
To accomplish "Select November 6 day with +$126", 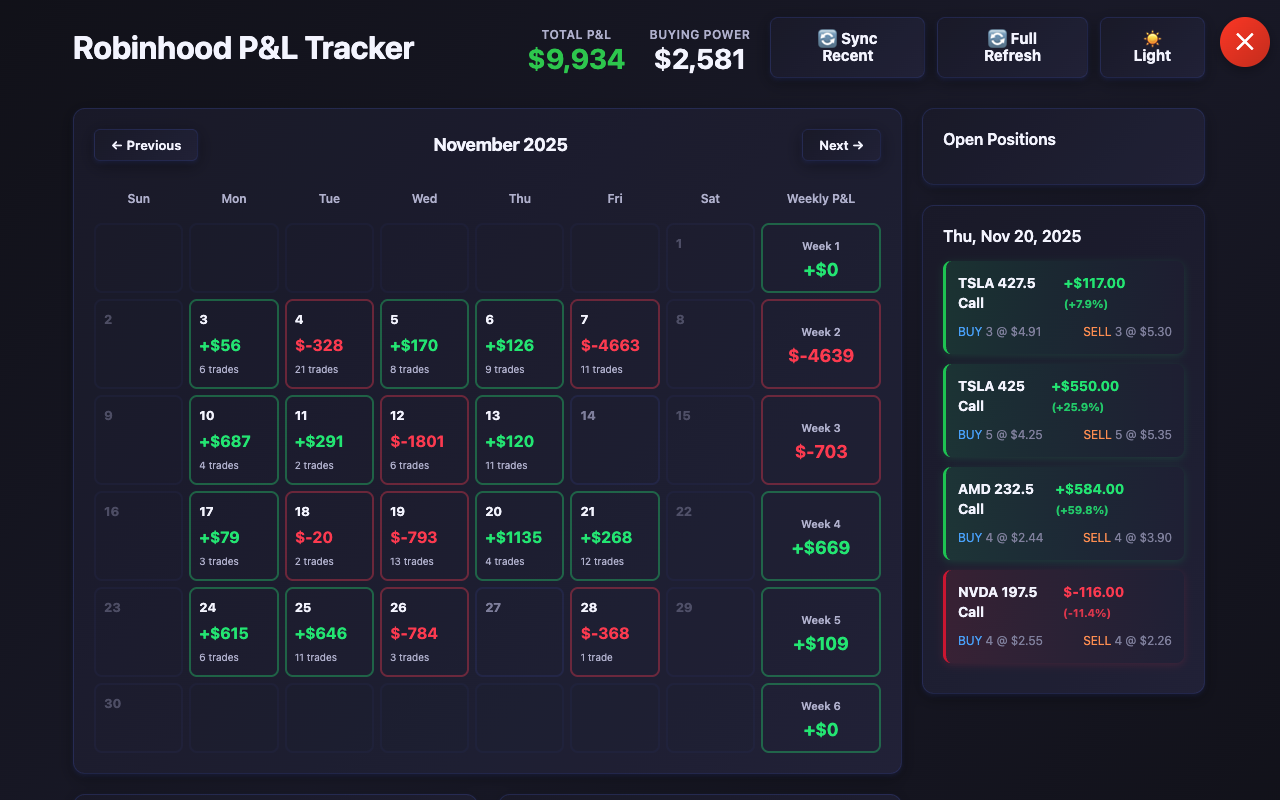I will [x=520, y=344].
